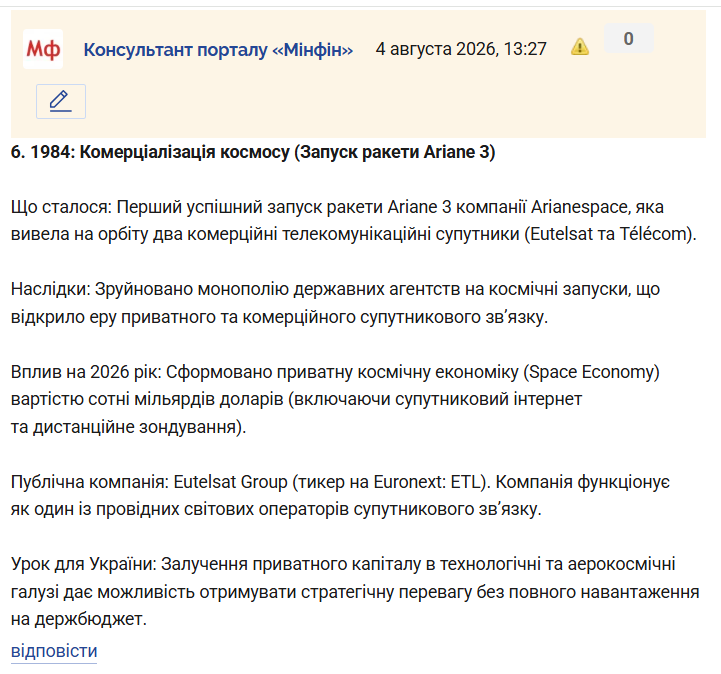Click the word «Arianespace» in the text
The height and width of the screenshot is (674, 721).
pos(579,207)
